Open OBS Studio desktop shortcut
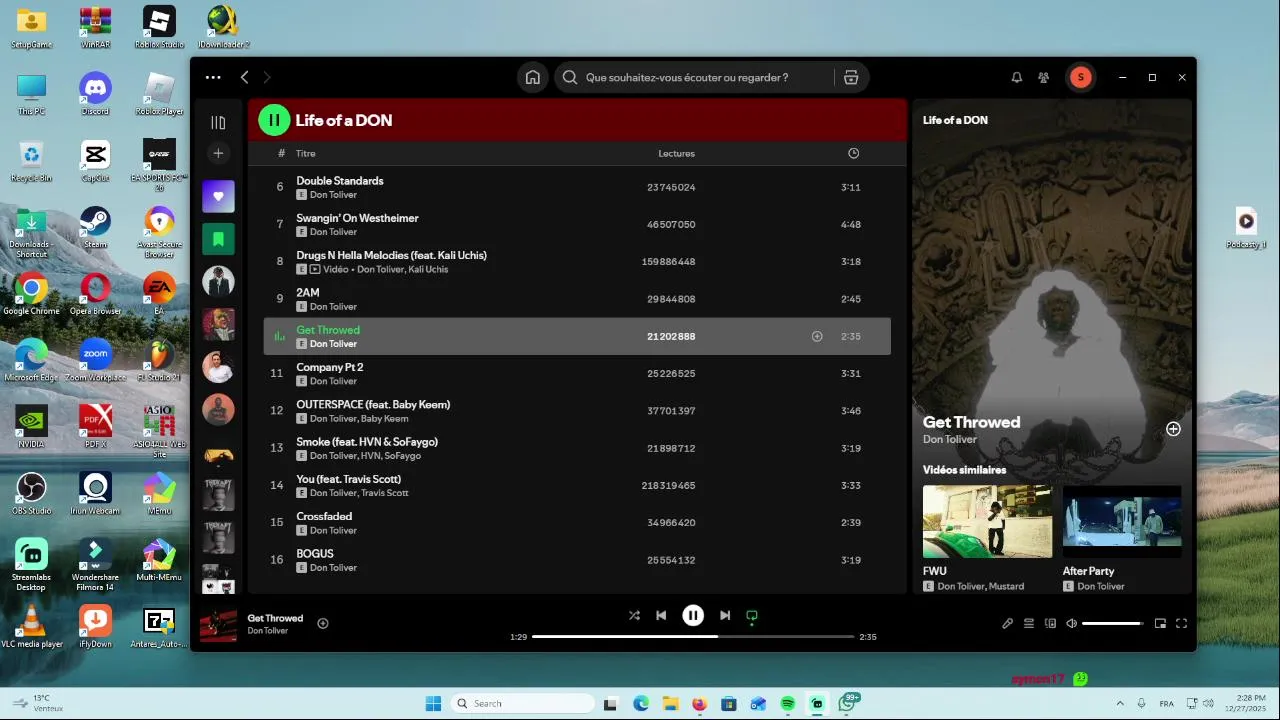This screenshot has height=720, width=1280. [x=31, y=493]
